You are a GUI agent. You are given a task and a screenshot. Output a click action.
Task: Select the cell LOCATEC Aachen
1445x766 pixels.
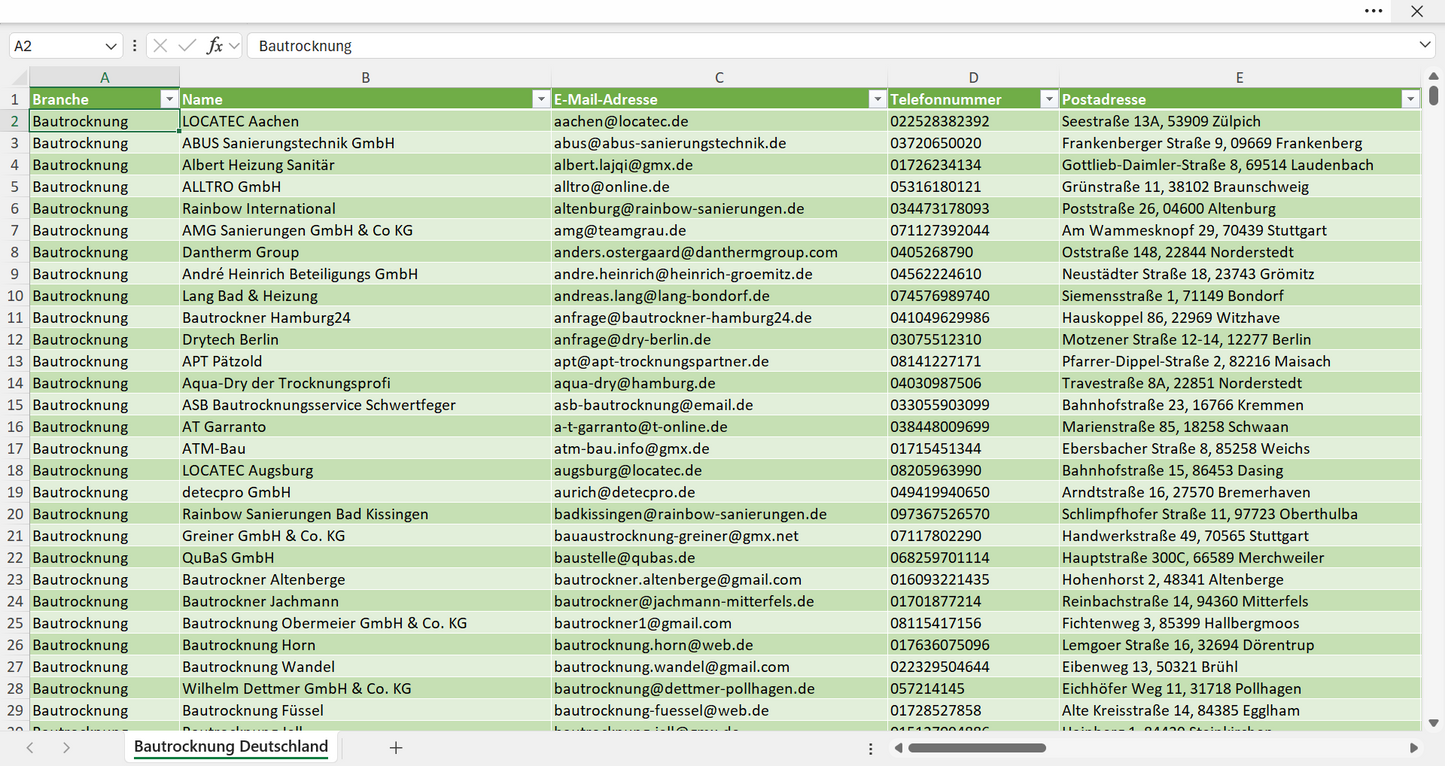(x=366, y=121)
